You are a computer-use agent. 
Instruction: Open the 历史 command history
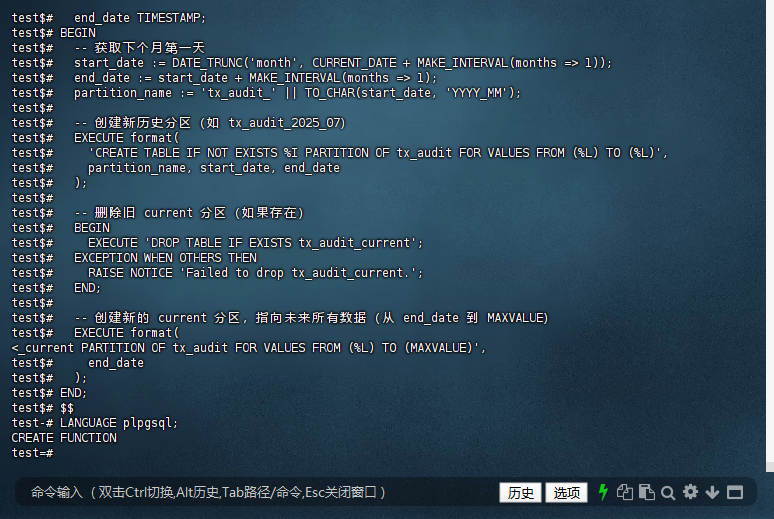pyautogui.click(x=520, y=492)
